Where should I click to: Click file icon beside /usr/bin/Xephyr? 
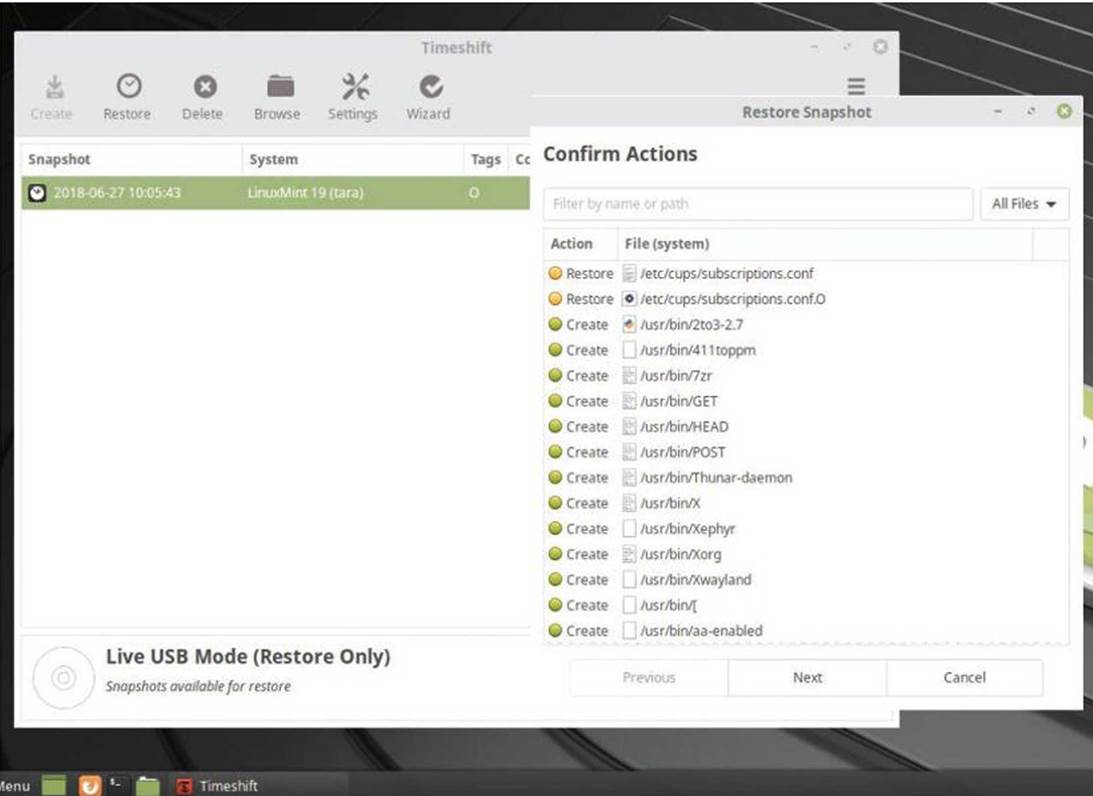pos(629,529)
